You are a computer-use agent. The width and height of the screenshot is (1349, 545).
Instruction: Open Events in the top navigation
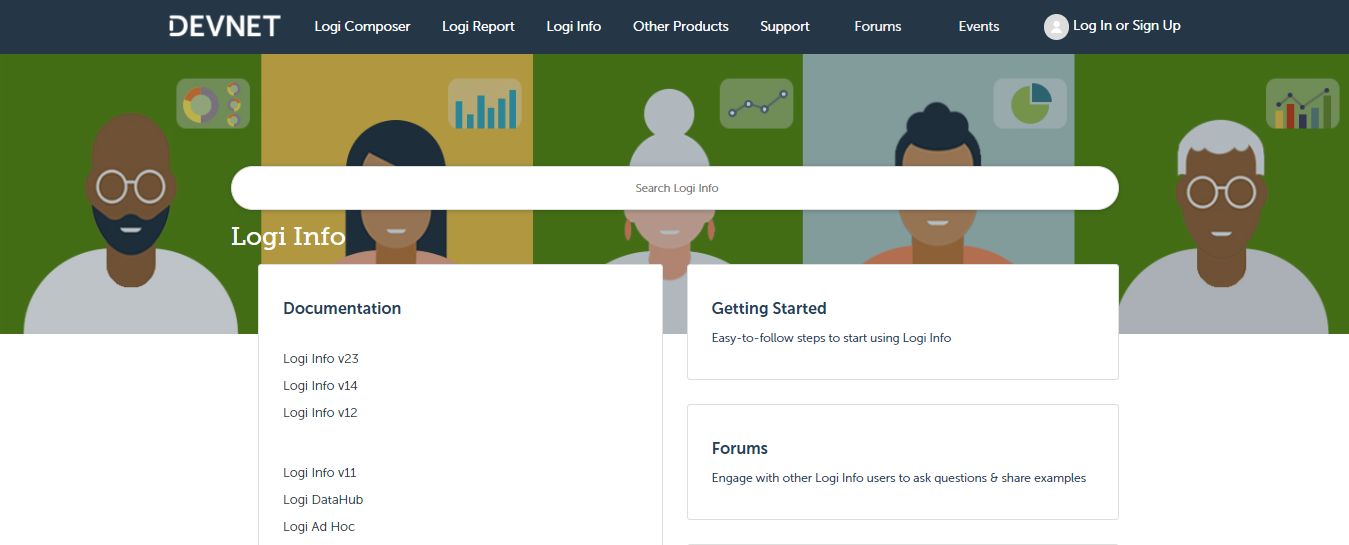tap(979, 27)
